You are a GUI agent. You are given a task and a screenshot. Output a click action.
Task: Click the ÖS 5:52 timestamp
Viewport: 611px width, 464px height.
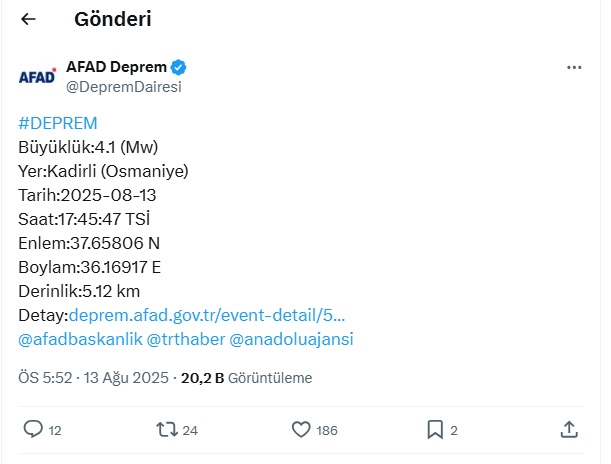click(x=45, y=378)
